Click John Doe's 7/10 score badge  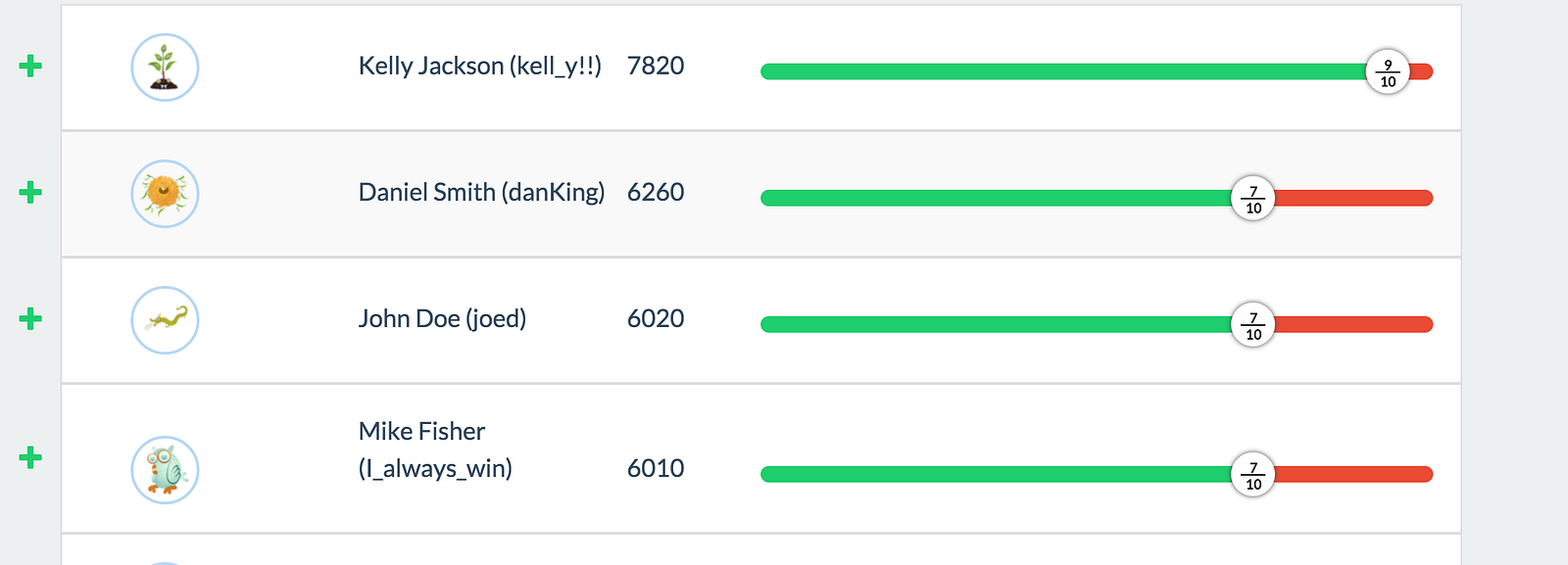1252,324
